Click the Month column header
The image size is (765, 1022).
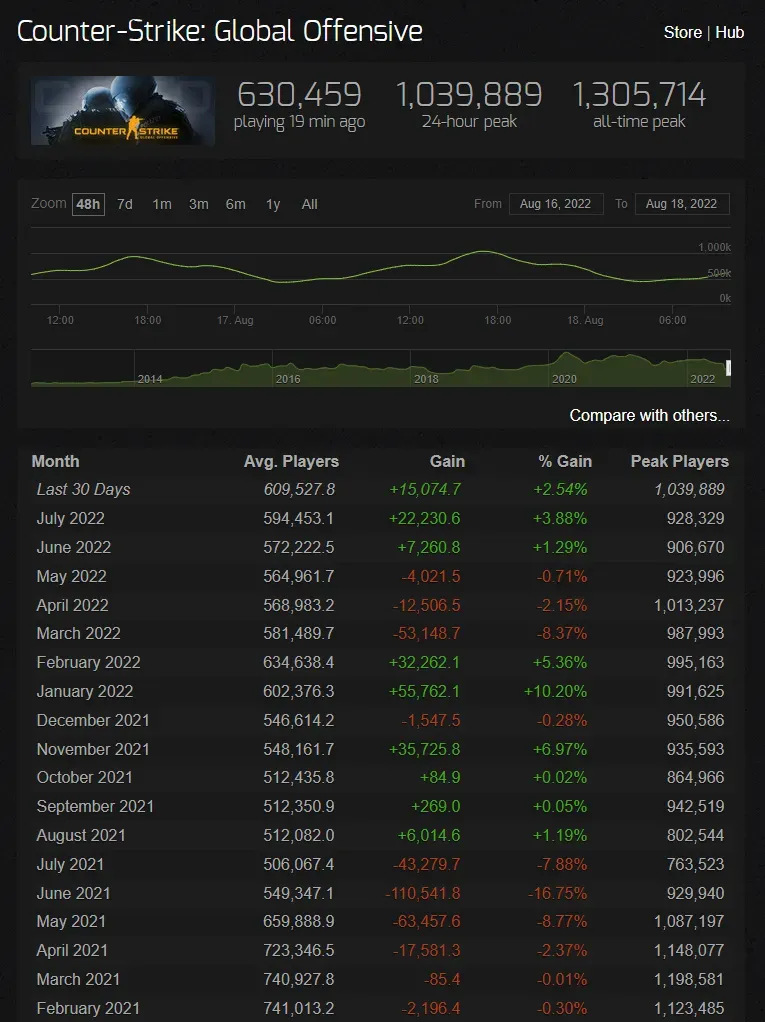tap(55, 461)
